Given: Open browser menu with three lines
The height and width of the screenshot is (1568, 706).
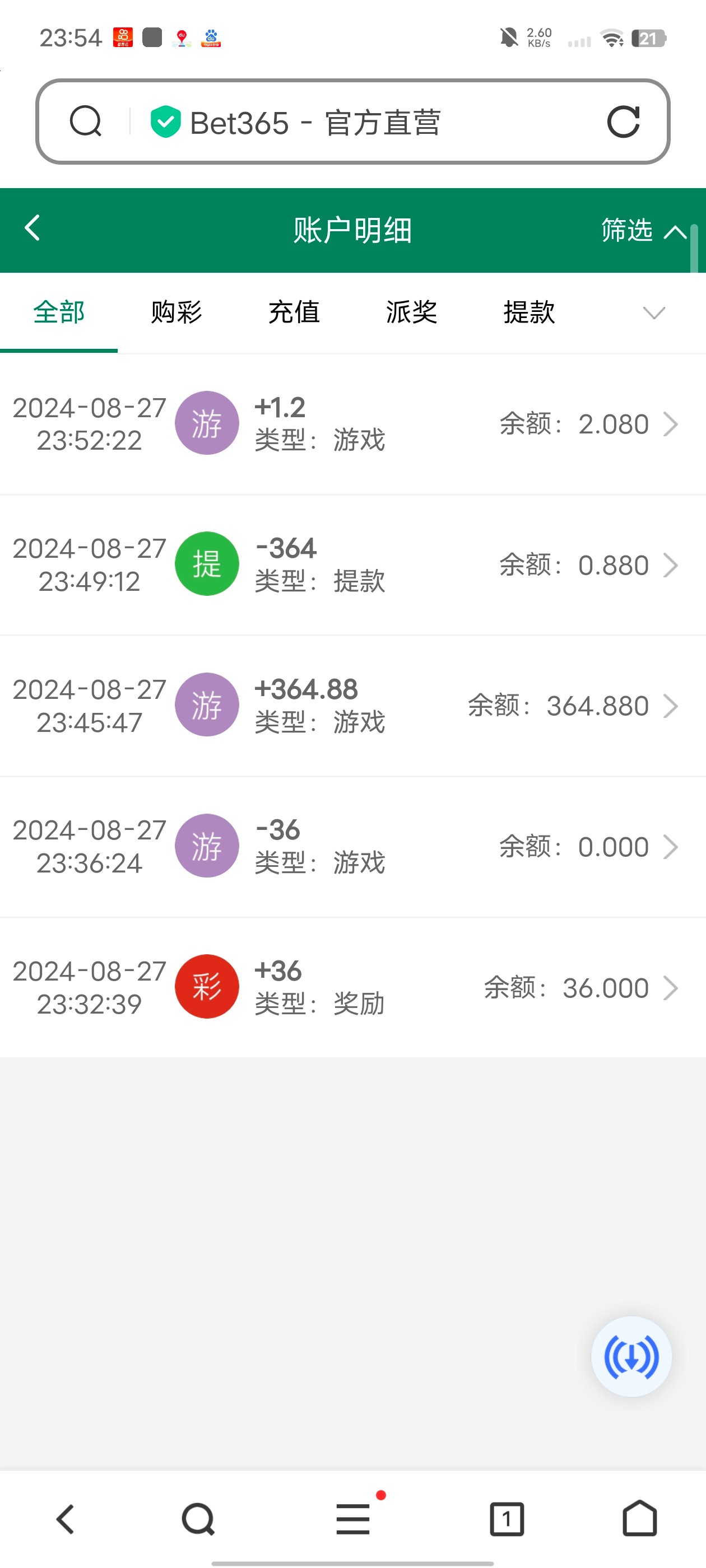Looking at the screenshot, I should click(x=354, y=1519).
